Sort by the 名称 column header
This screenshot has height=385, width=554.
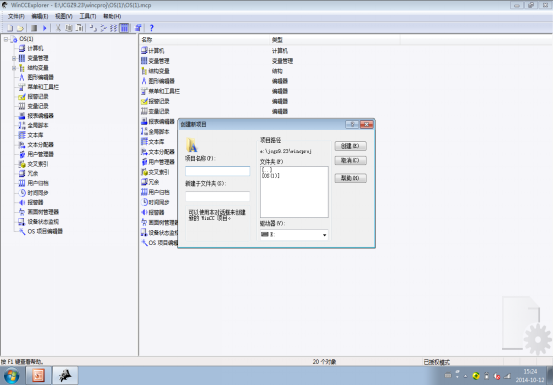click(204, 40)
